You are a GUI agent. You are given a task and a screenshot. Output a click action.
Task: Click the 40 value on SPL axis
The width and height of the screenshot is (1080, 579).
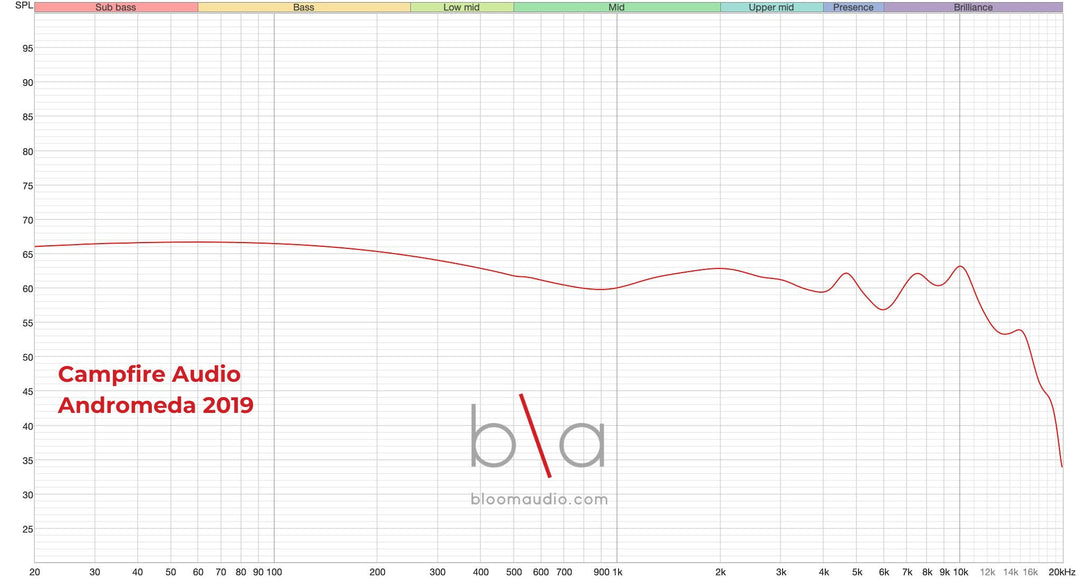click(28, 426)
